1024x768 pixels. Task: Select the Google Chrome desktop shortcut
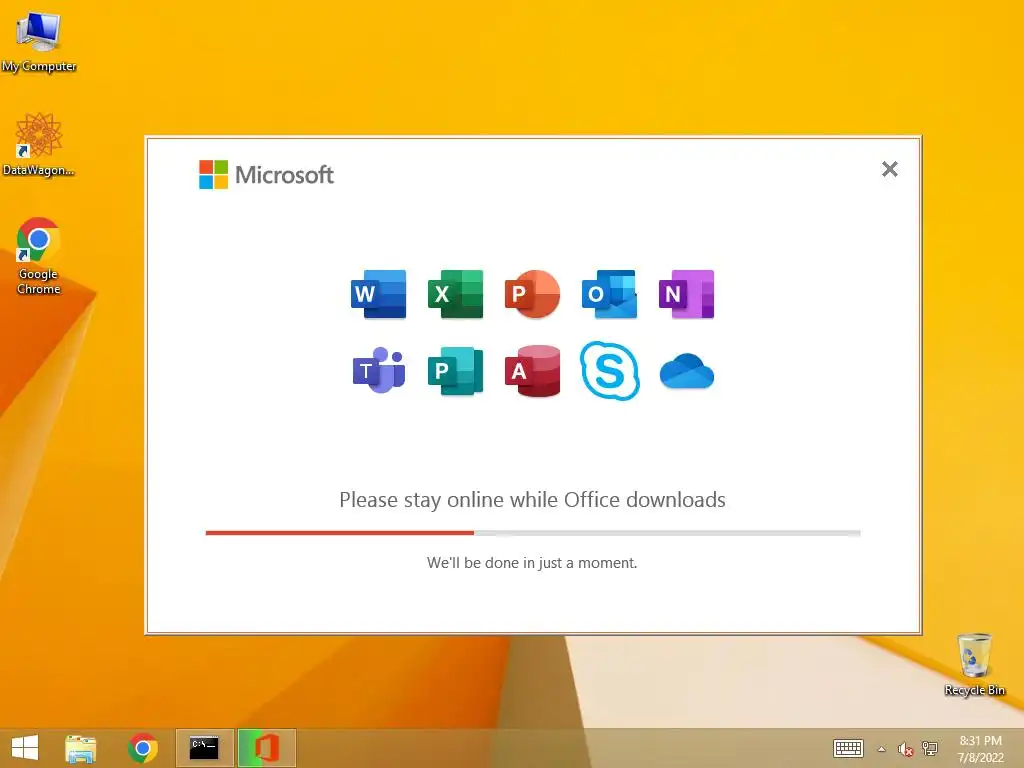pyautogui.click(x=39, y=256)
